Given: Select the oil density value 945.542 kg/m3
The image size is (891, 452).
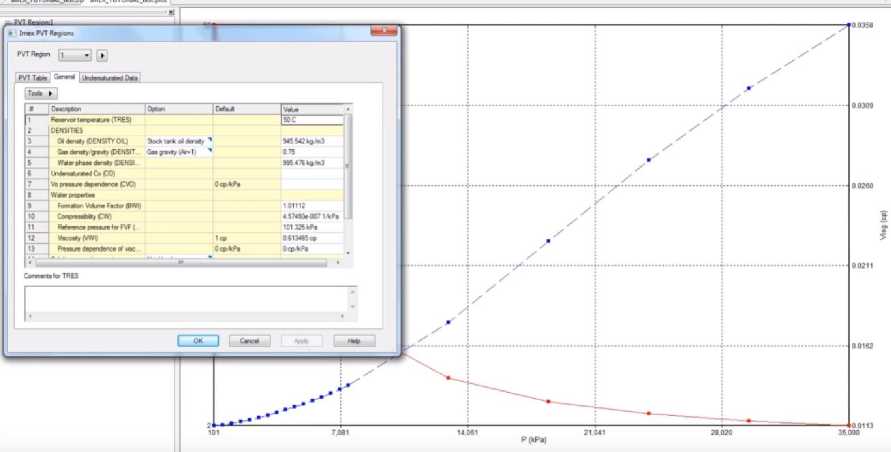Looking at the screenshot, I should pyautogui.click(x=313, y=141).
